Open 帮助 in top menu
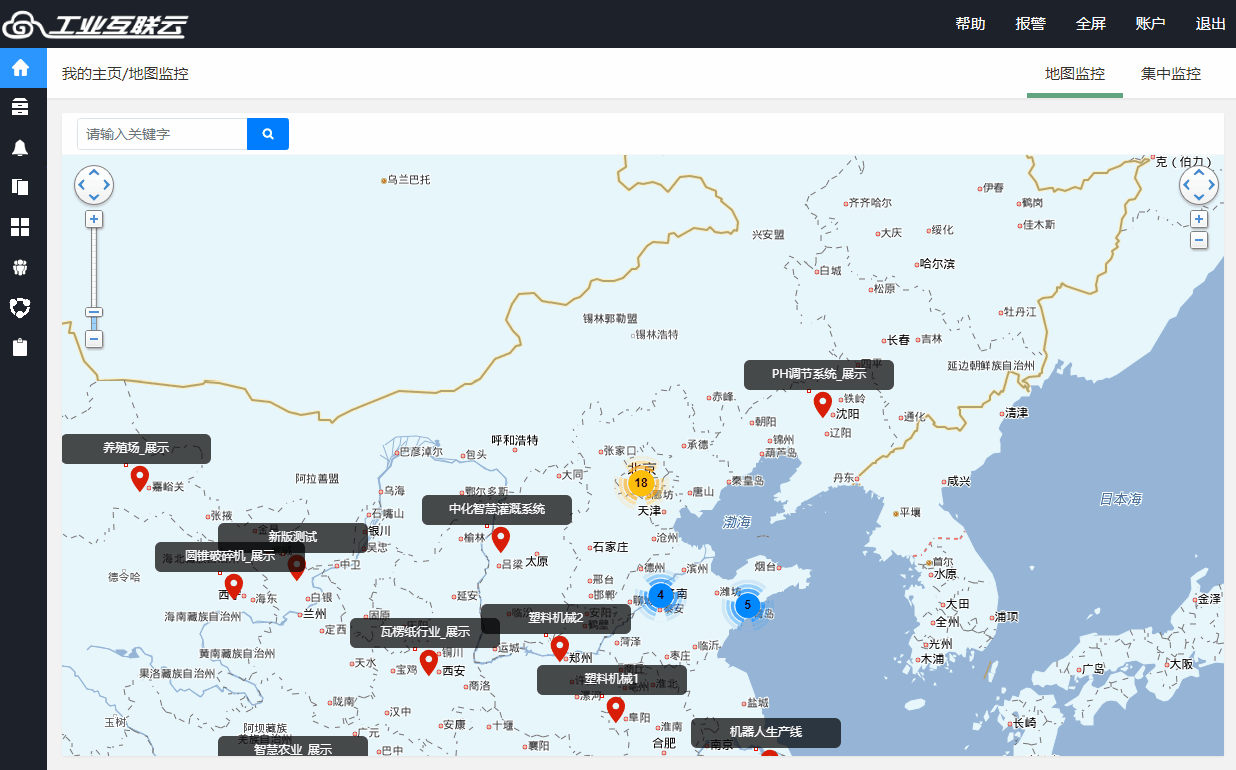 click(970, 24)
